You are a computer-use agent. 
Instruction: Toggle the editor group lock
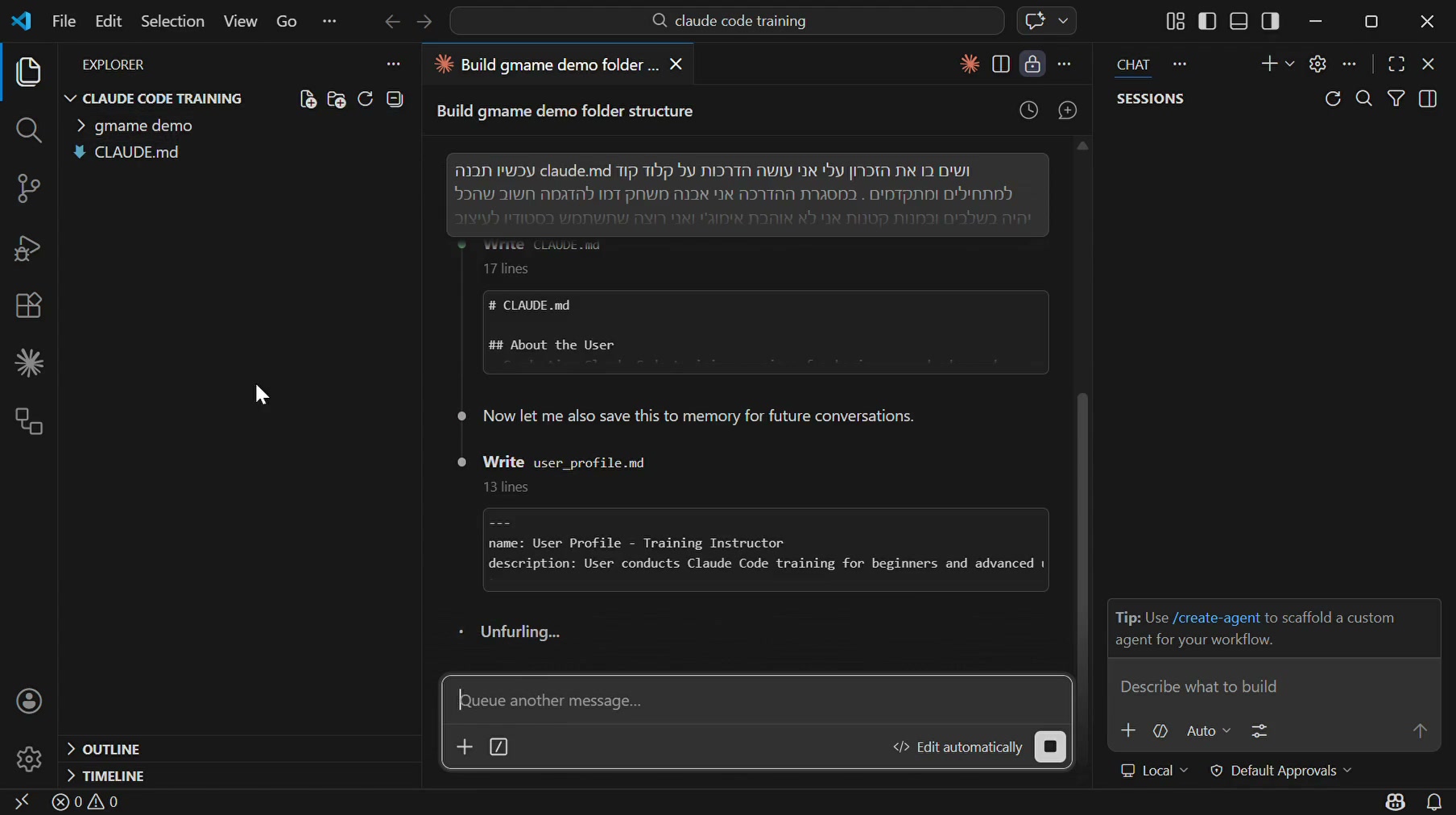1032,64
